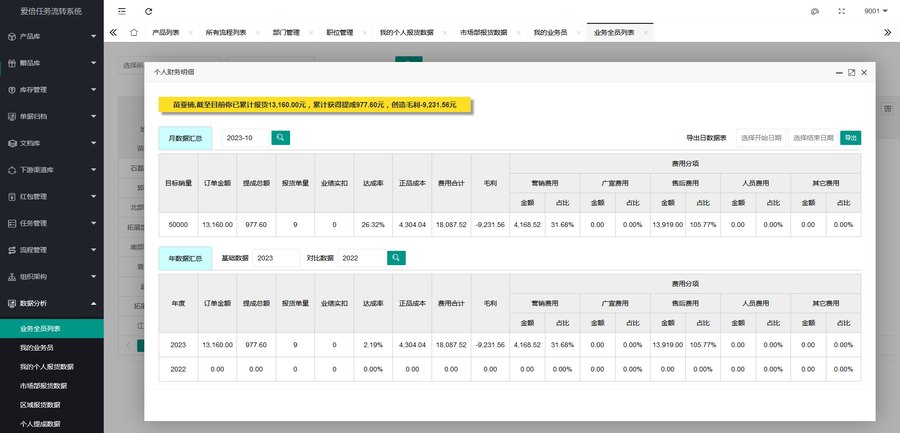Click the 数据分析 chart icon in sidebar
The height and width of the screenshot is (433, 900).
click(12, 304)
